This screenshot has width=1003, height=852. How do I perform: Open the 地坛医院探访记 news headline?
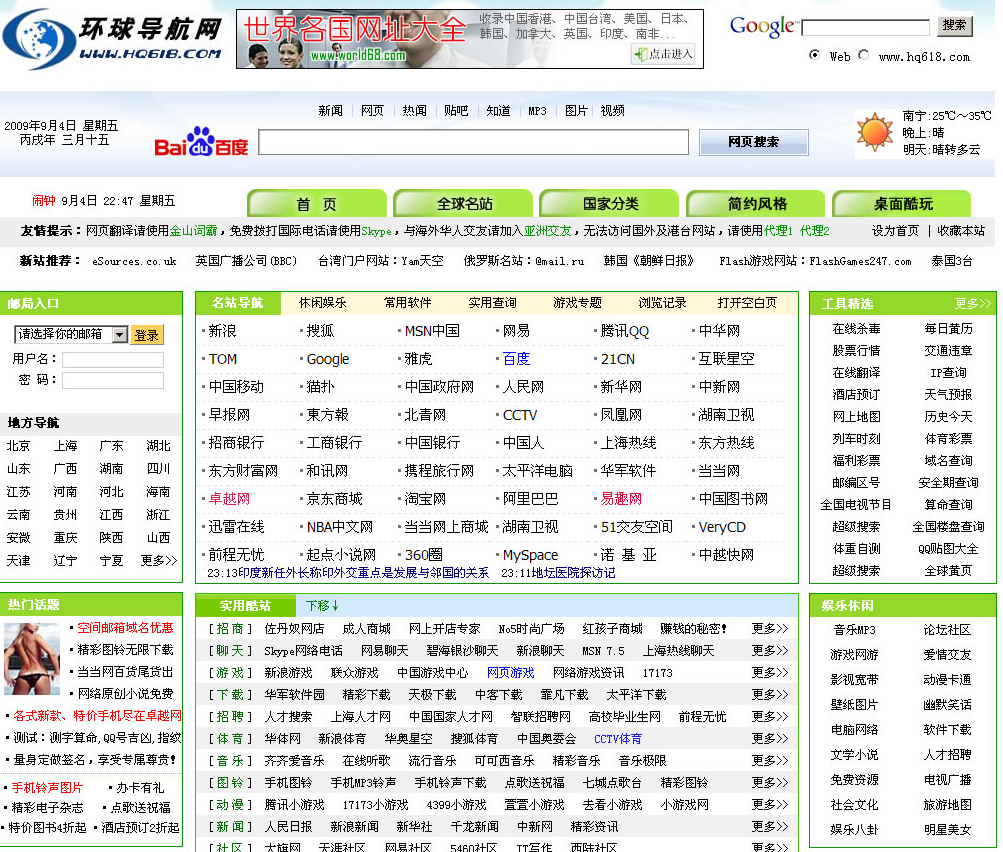pyautogui.click(x=573, y=573)
